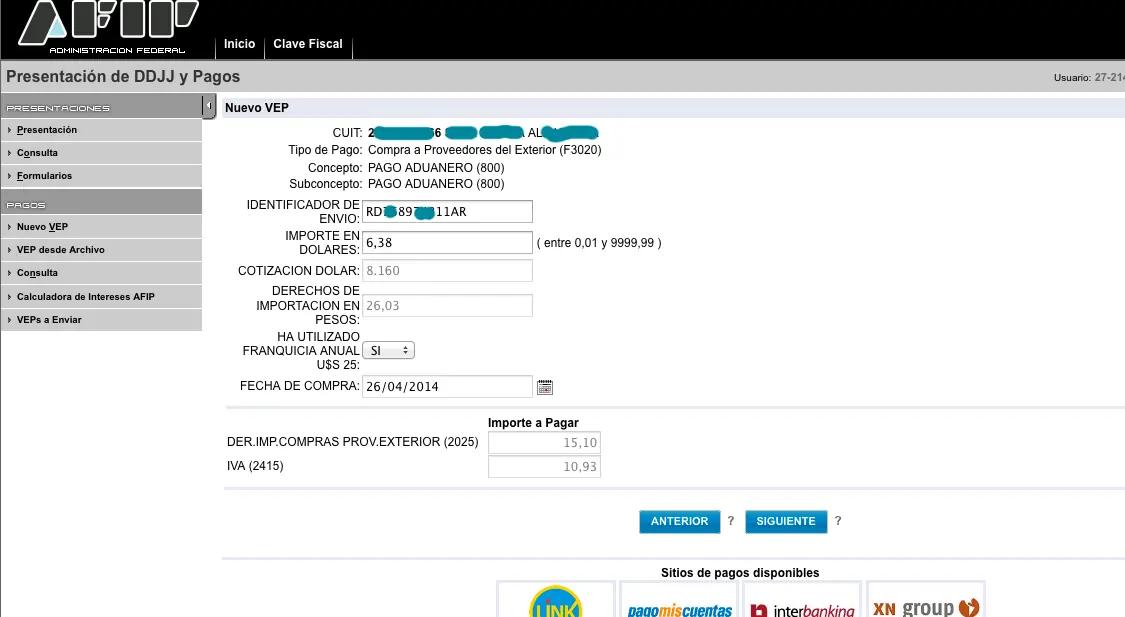Open Presentación in the Presentaciones menu

click(101, 130)
